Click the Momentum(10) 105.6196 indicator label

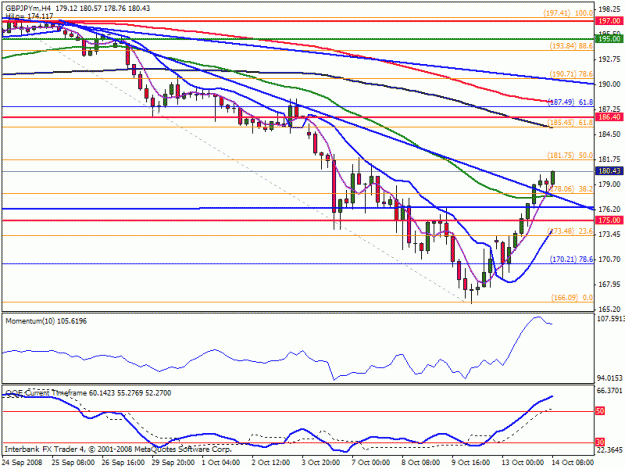pos(46,321)
